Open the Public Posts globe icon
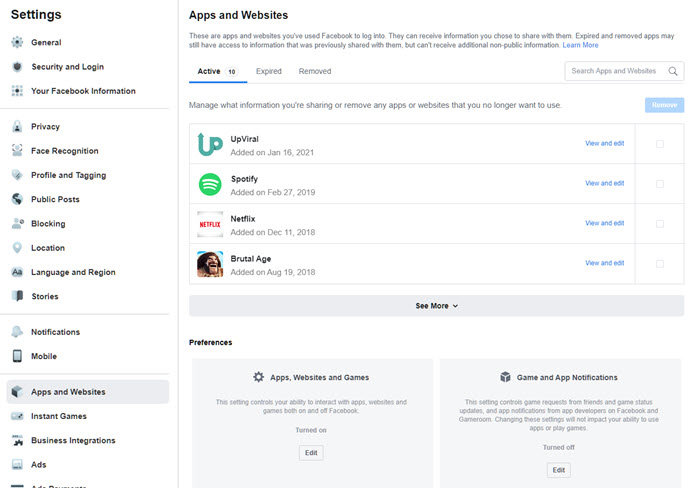The height and width of the screenshot is (488, 700). click(x=17, y=199)
